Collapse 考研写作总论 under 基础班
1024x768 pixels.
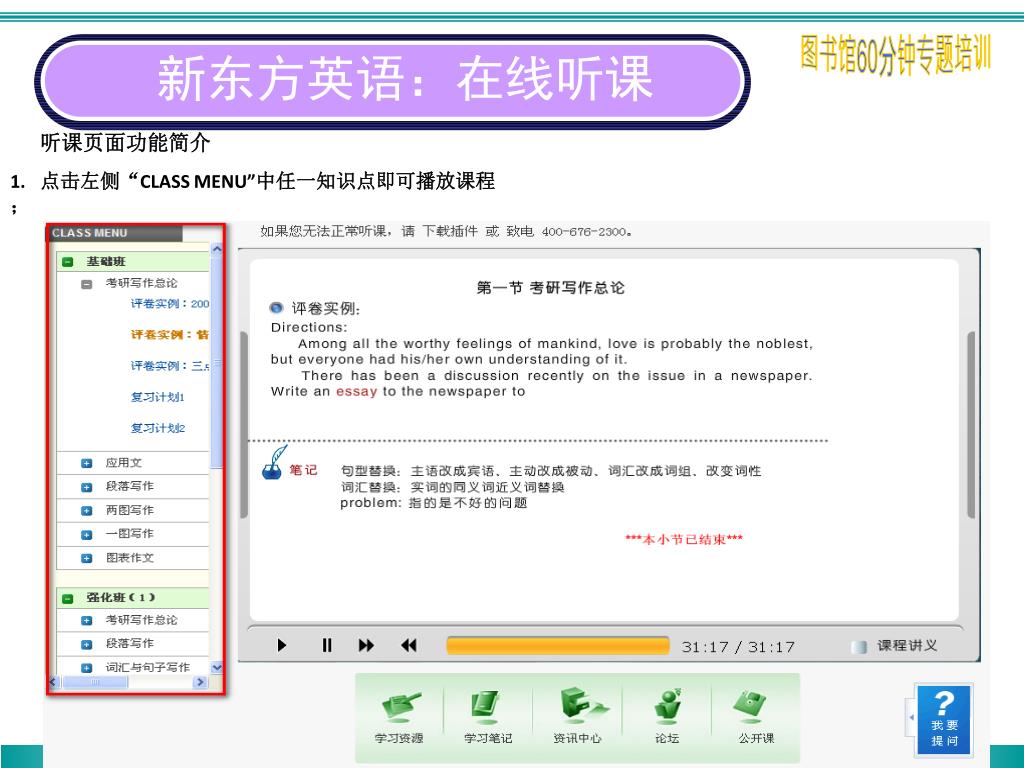click(86, 284)
